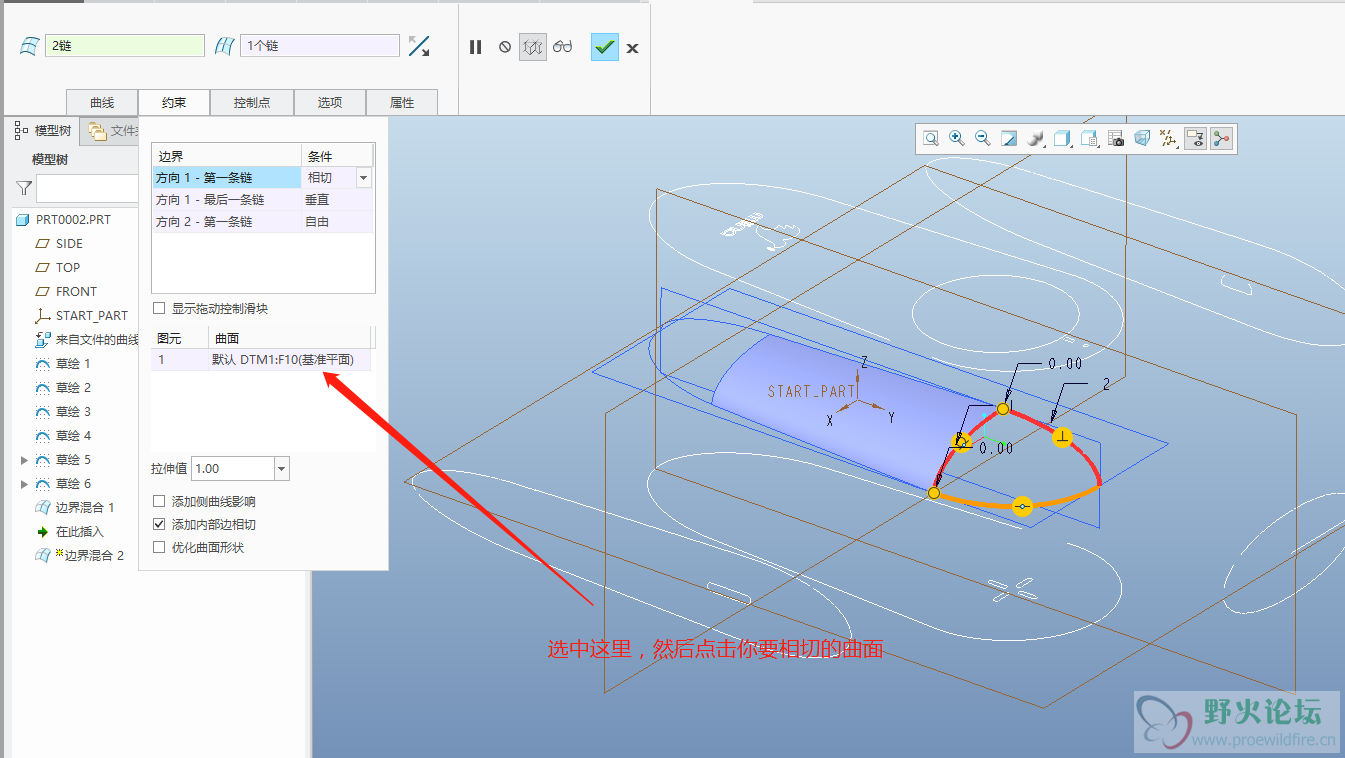Click the Repaint screen icon
The image size is (1345, 758).
1009,139
